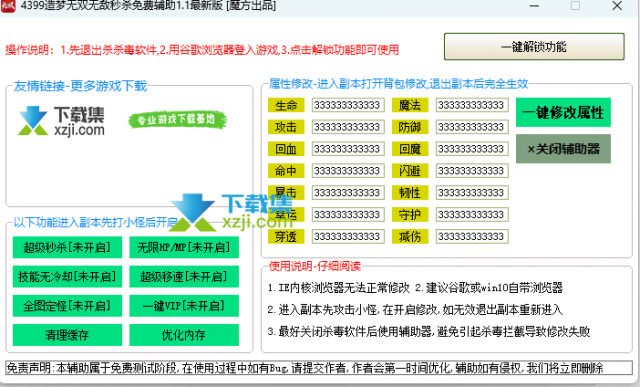This screenshot has height=387, width=640.
Task: Close the trainer window with X
Action: [x=617, y=6]
